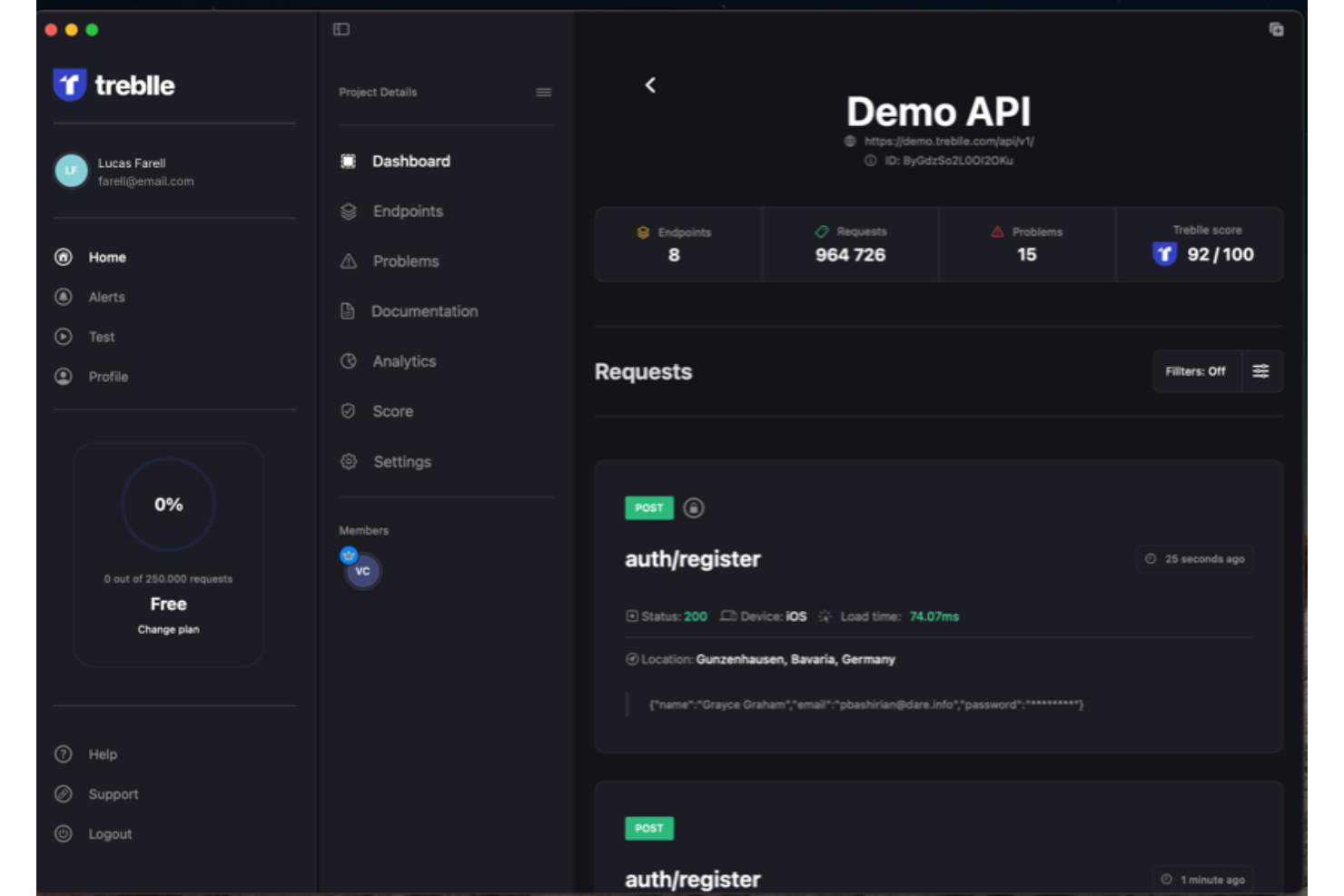Go back using the left chevron arrow

click(650, 84)
